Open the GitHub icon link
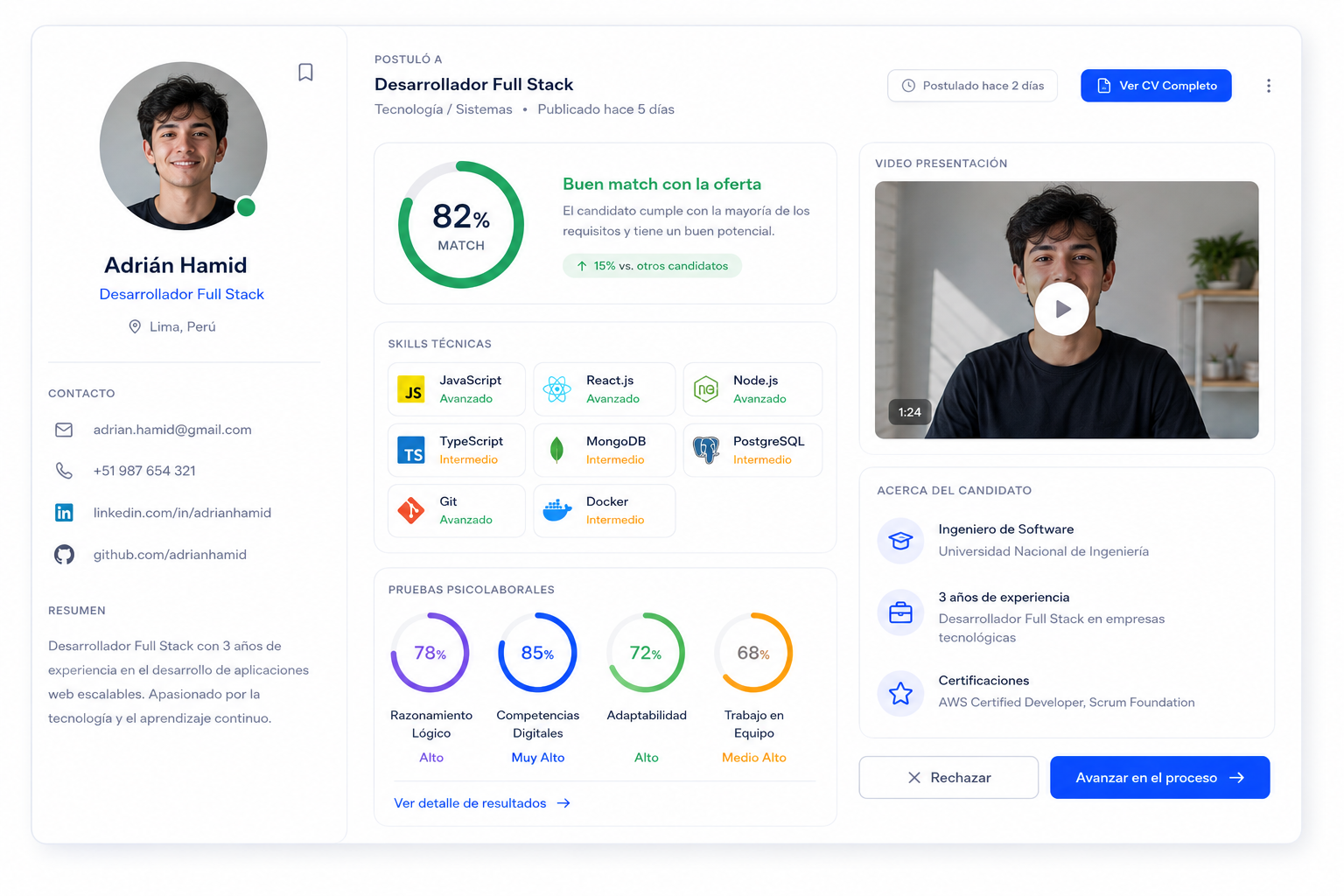1344x896 pixels. [x=64, y=555]
